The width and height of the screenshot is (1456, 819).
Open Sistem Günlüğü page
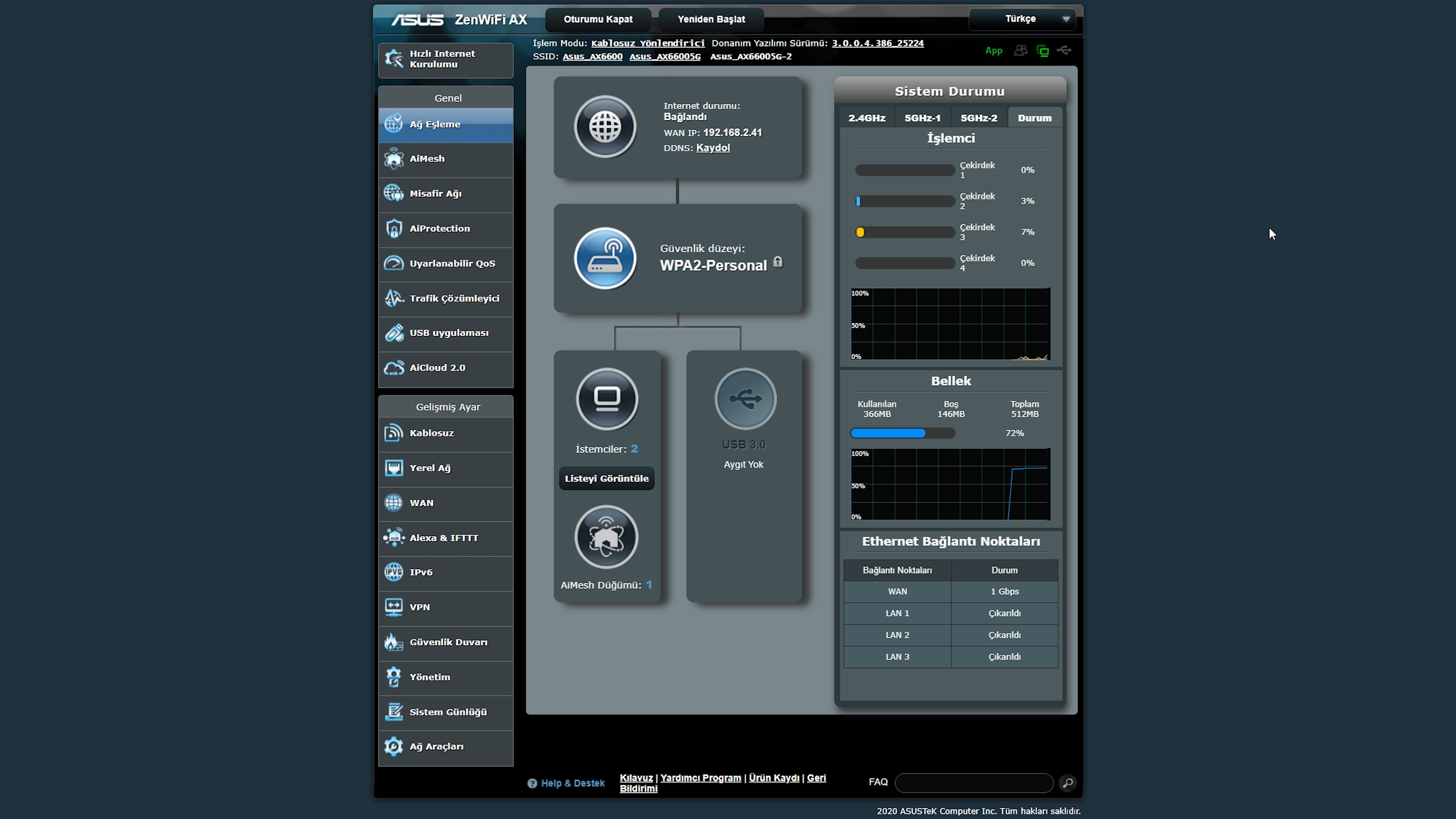pyautogui.click(x=446, y=713)
